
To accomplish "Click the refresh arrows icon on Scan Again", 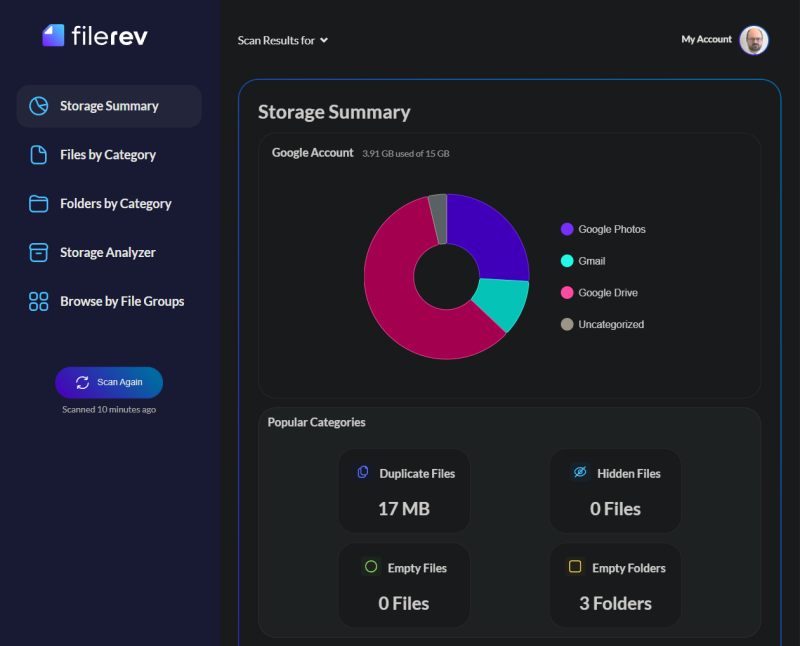I will point(83,382).
